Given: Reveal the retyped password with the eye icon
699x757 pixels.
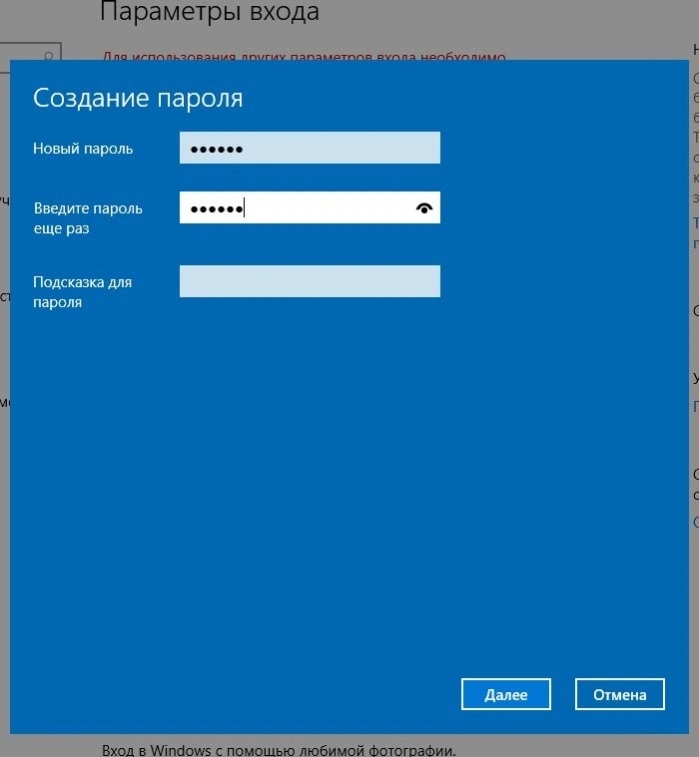Looking at the screenshot, I should [x=424, y=208].
